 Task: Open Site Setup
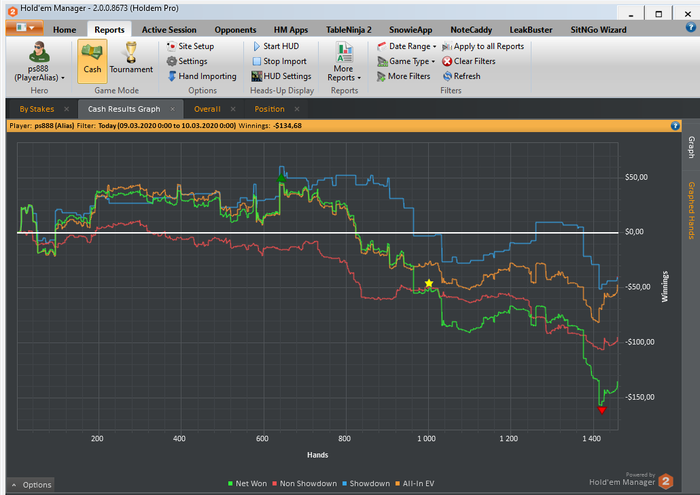point(190,46)
